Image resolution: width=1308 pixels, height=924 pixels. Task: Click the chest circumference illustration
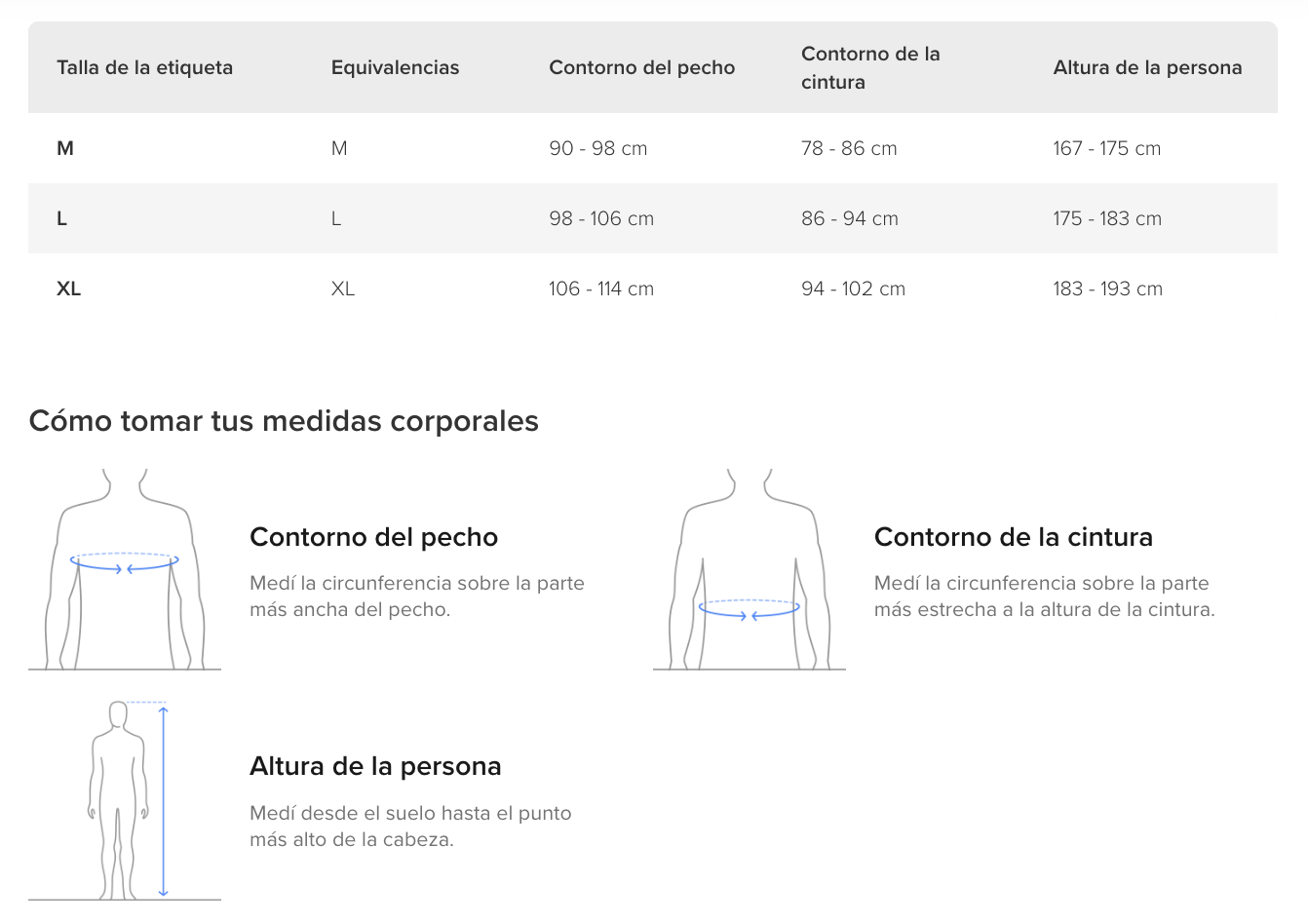click(x=125, y=569)
